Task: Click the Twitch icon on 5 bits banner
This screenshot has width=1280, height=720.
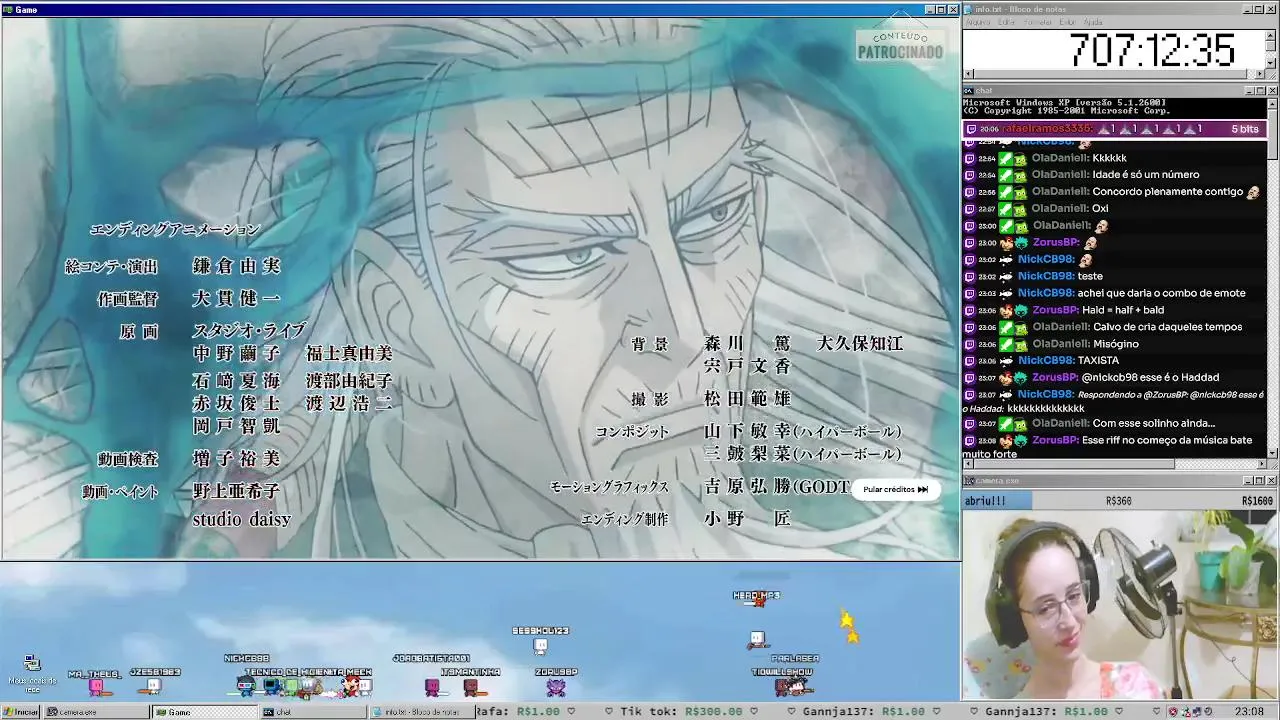Action: tap(970, 129)
